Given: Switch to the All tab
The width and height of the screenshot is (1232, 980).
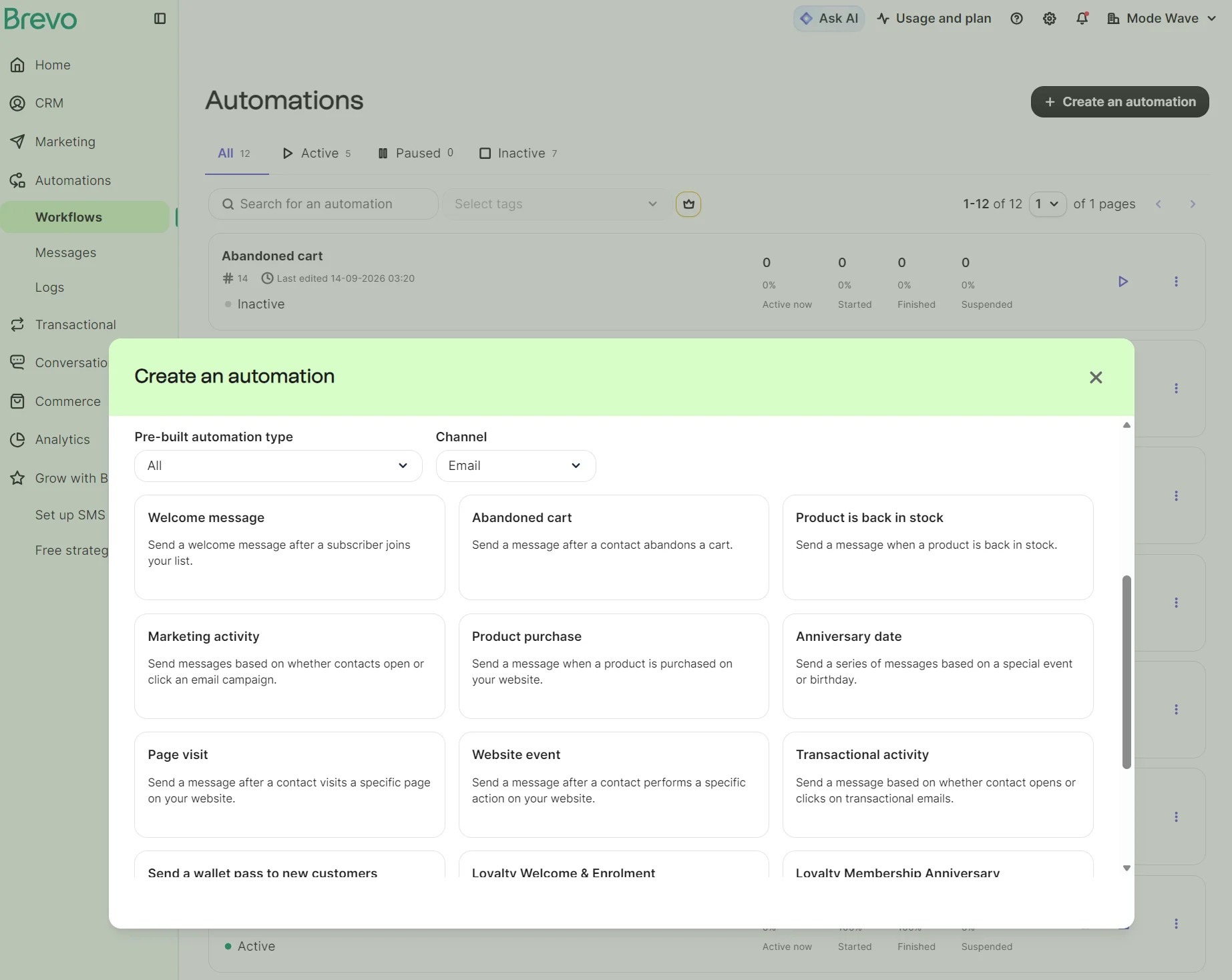Looking at the screenshot, I should coord(234,154).
